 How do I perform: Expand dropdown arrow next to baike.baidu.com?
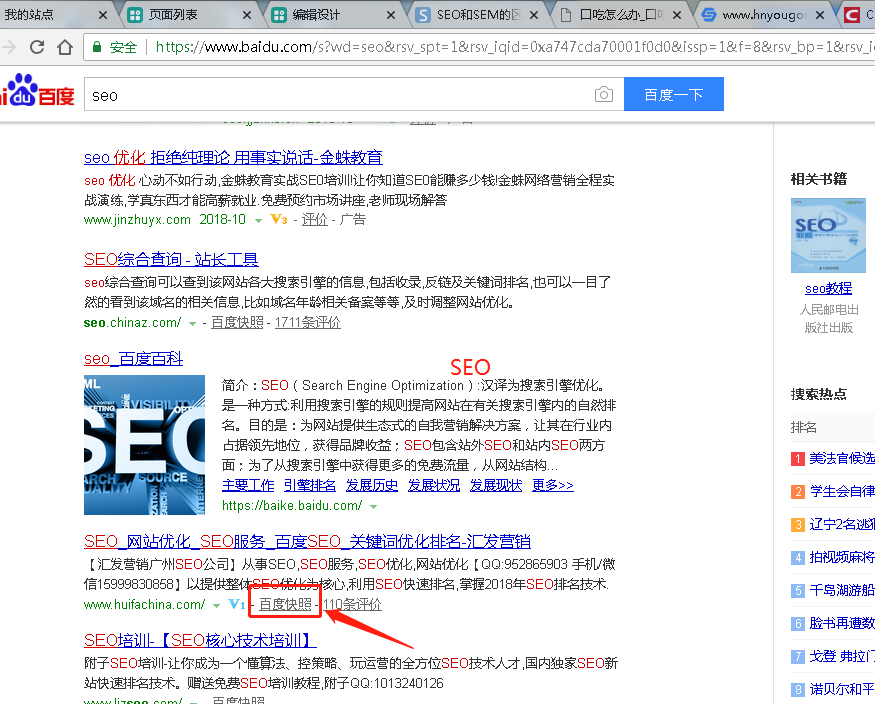coord(373,507)
